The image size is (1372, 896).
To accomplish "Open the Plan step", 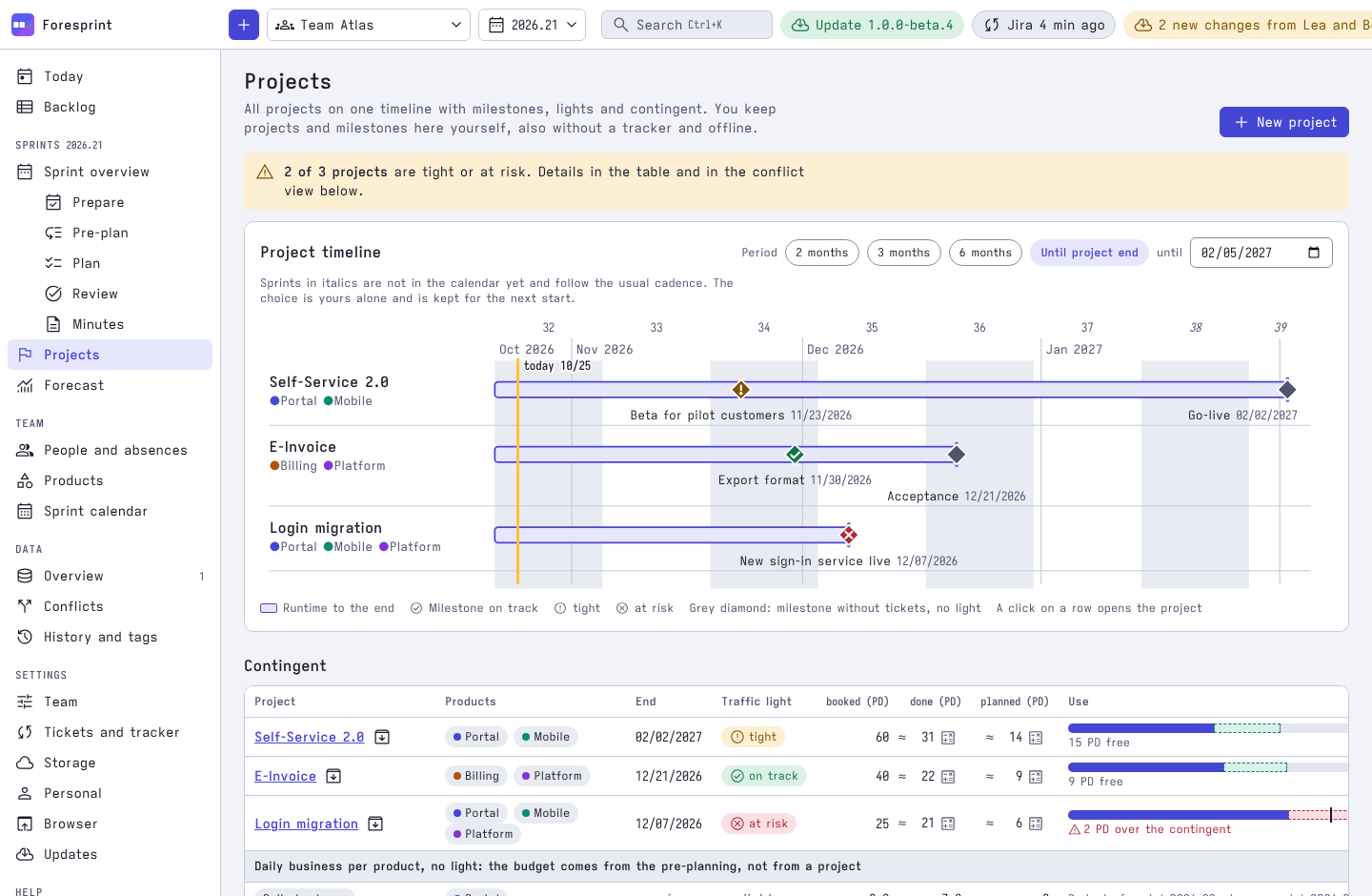I will (124, 263).
